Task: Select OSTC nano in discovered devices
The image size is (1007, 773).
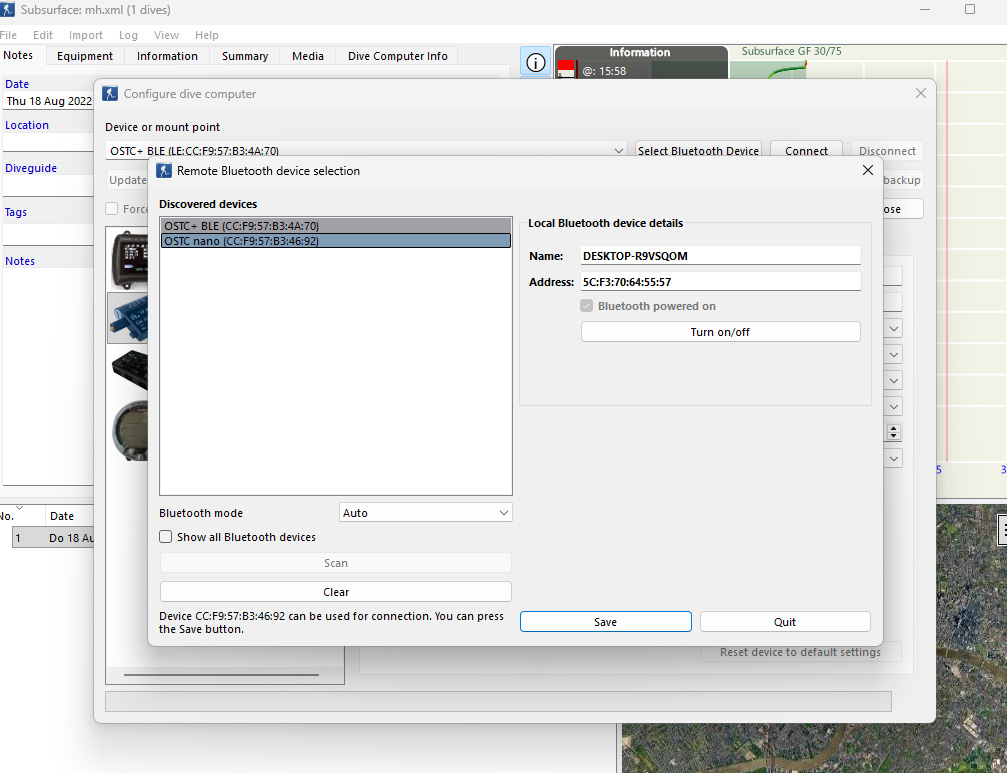Action: [336, 241]
